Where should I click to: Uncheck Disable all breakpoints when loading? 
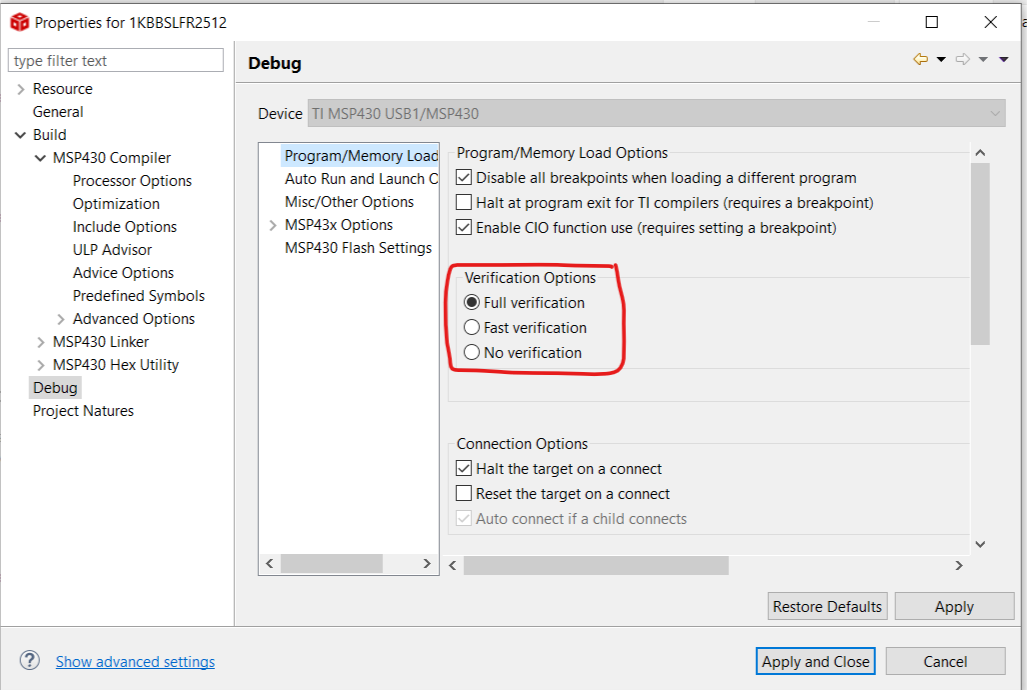pyautogui.click(x=464, y=178)
